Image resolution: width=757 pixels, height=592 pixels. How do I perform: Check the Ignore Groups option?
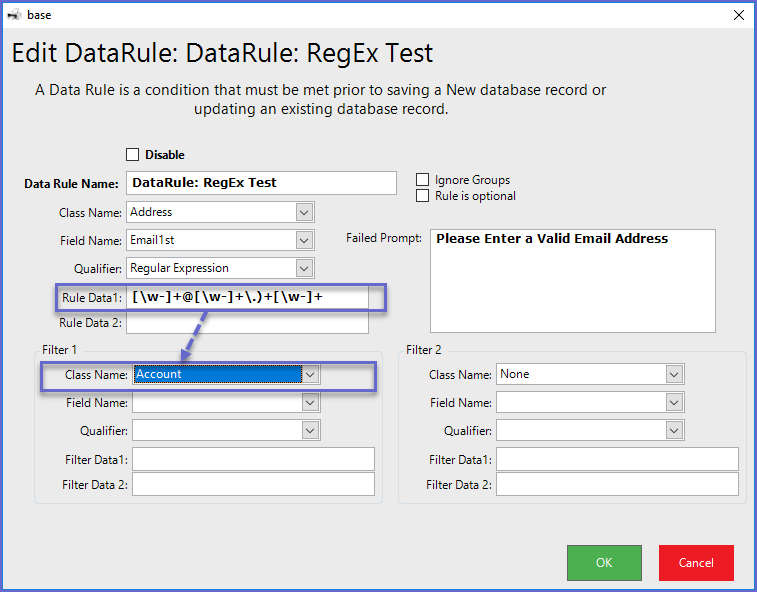(x=422, y=180)
